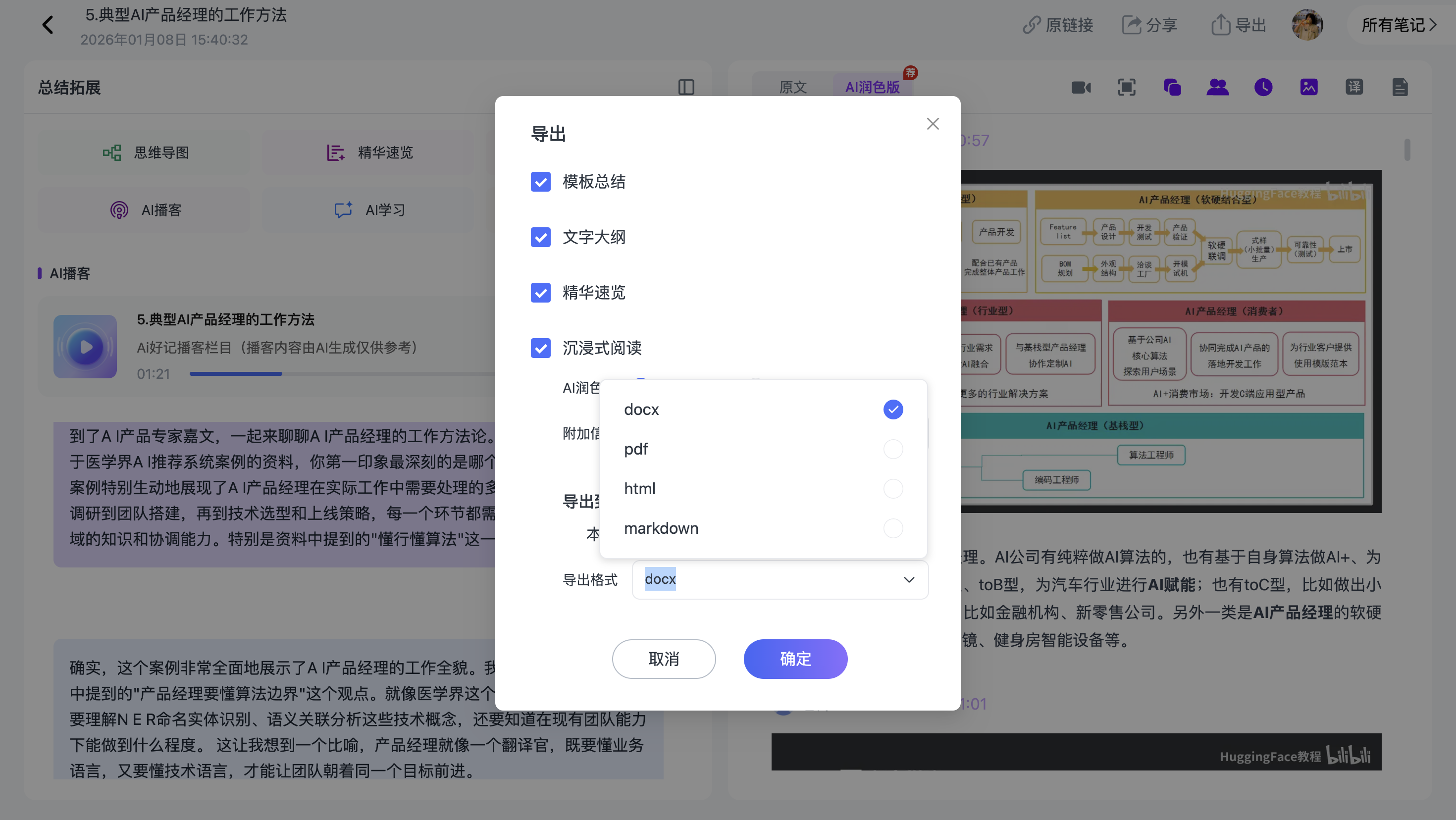Select markdown format option
The image size is (1456, 820).
[763, 528]
